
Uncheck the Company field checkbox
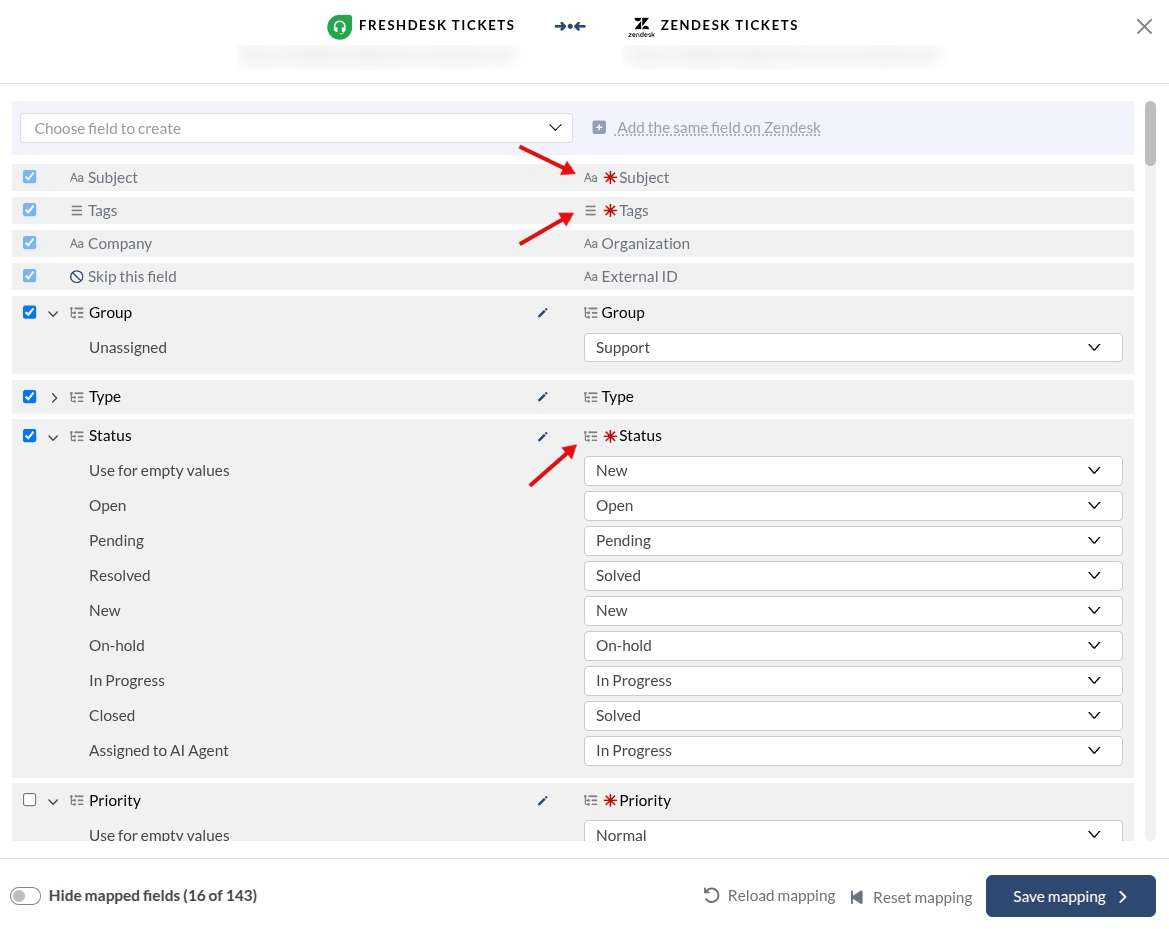[x=29, y=242]
